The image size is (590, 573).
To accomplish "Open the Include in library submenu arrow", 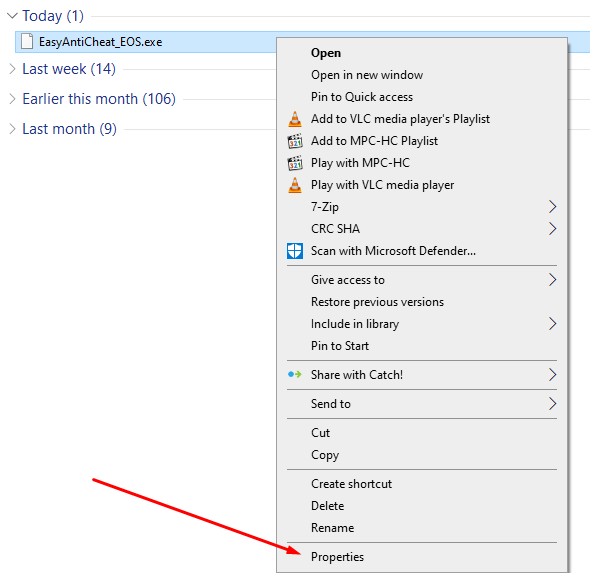I will coord(552,324).
